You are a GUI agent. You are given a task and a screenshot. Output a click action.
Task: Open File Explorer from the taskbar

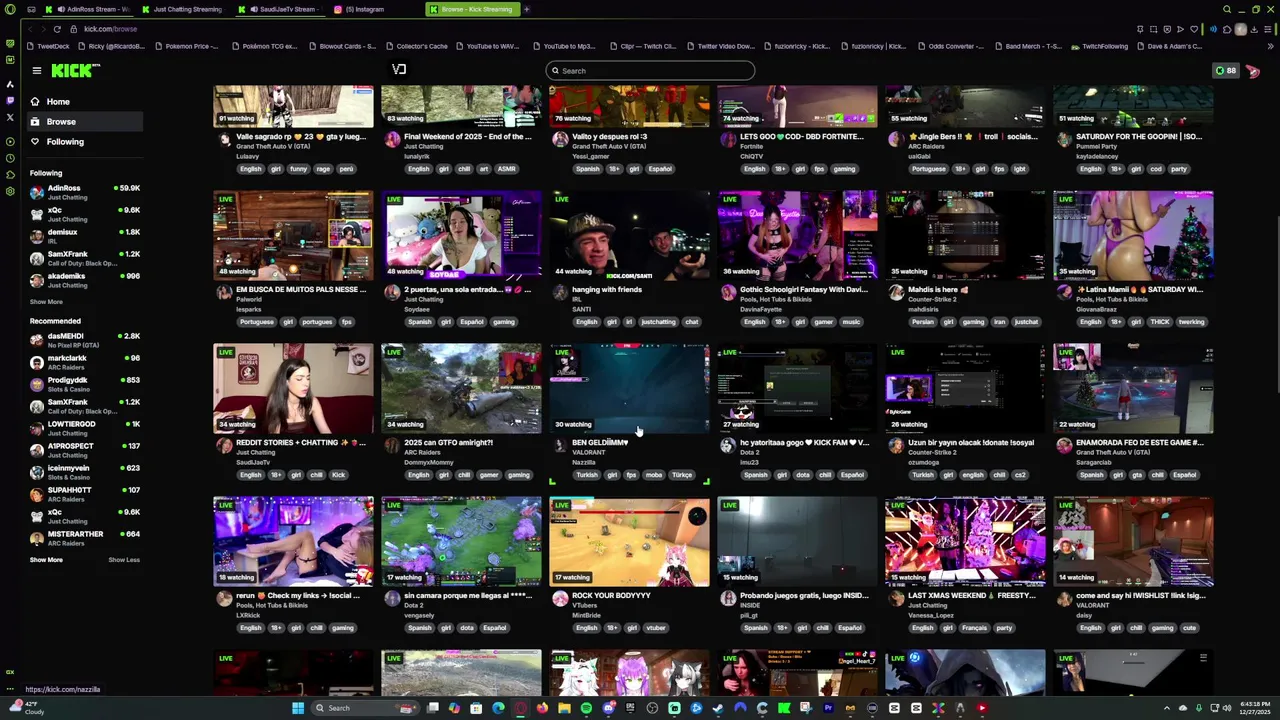click(x=564, y=708)
